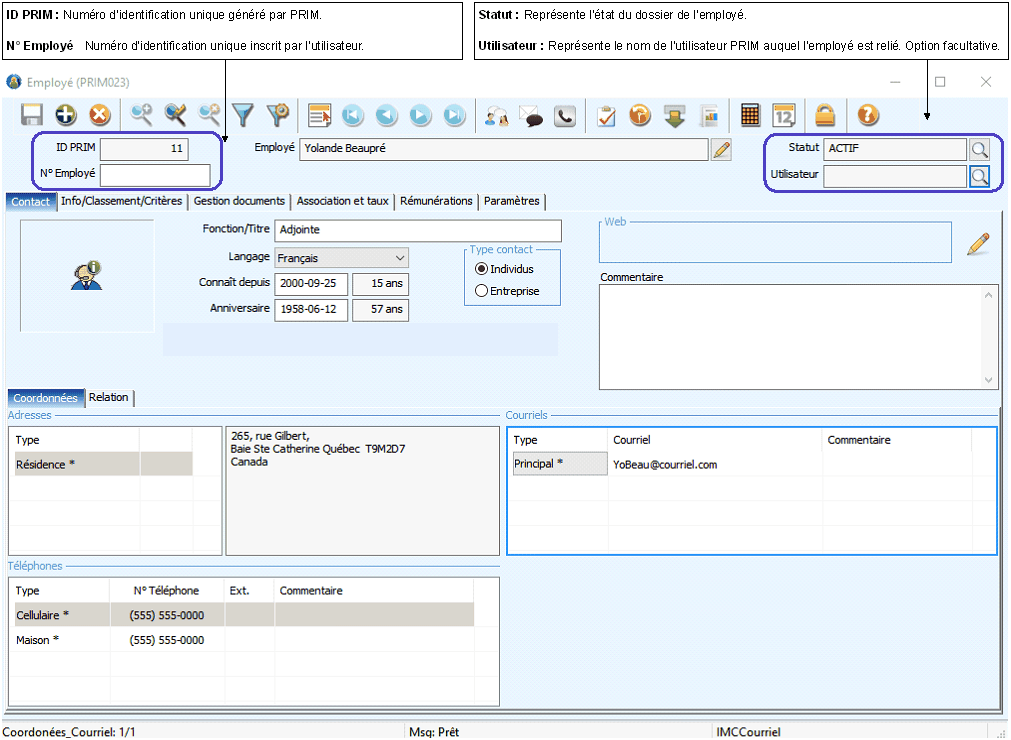Click the red delete record icon
This screenshot has width=1011, height=740.
(99, 116)
